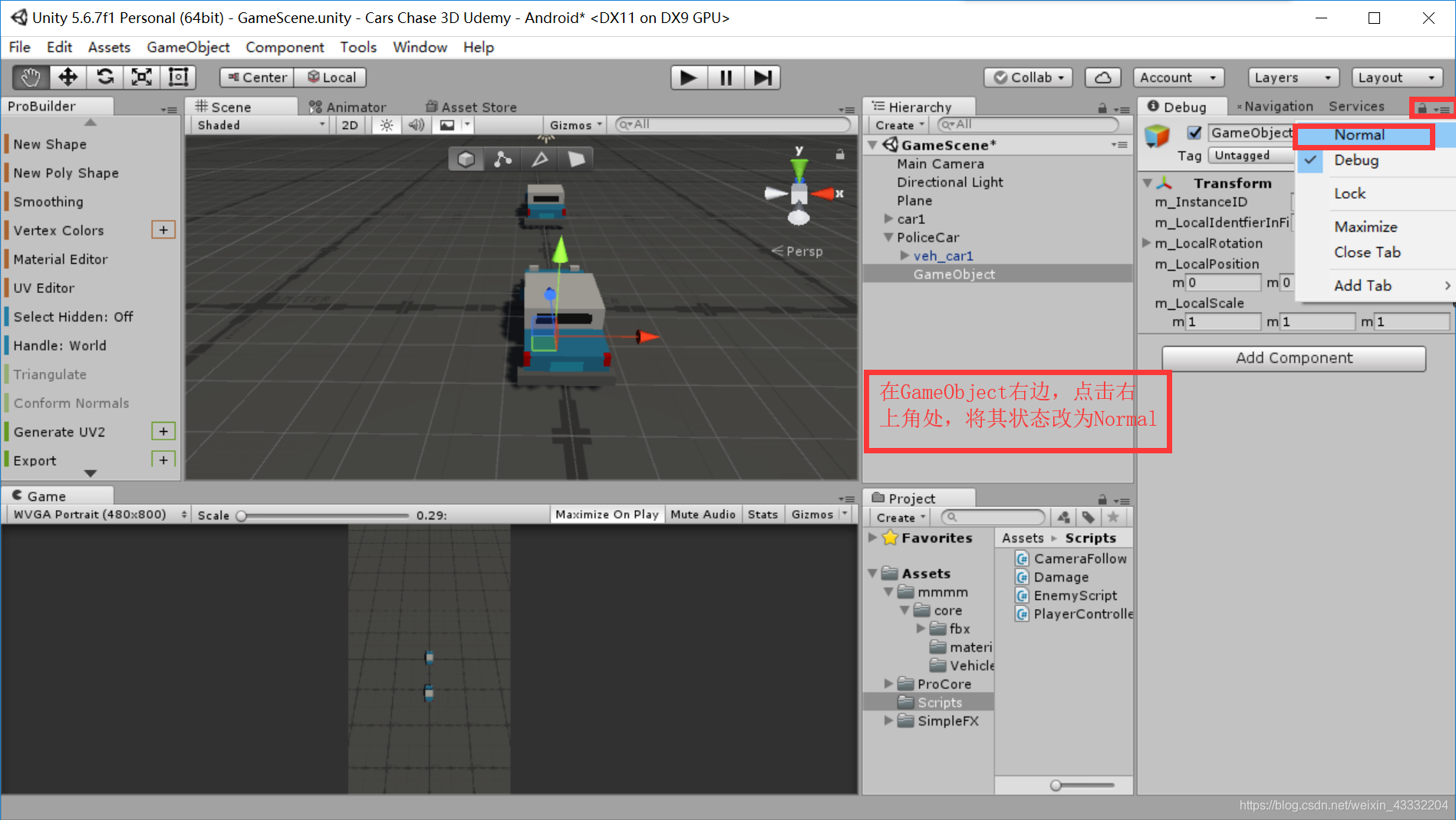Click the GameObject cube icon in Inspector

(1157, 137)
